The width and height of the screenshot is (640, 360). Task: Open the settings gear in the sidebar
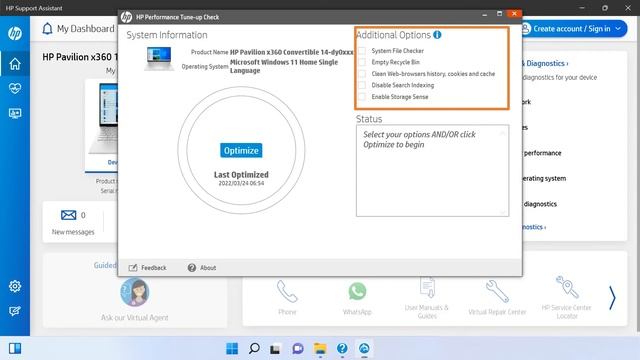tap(15, 286)
